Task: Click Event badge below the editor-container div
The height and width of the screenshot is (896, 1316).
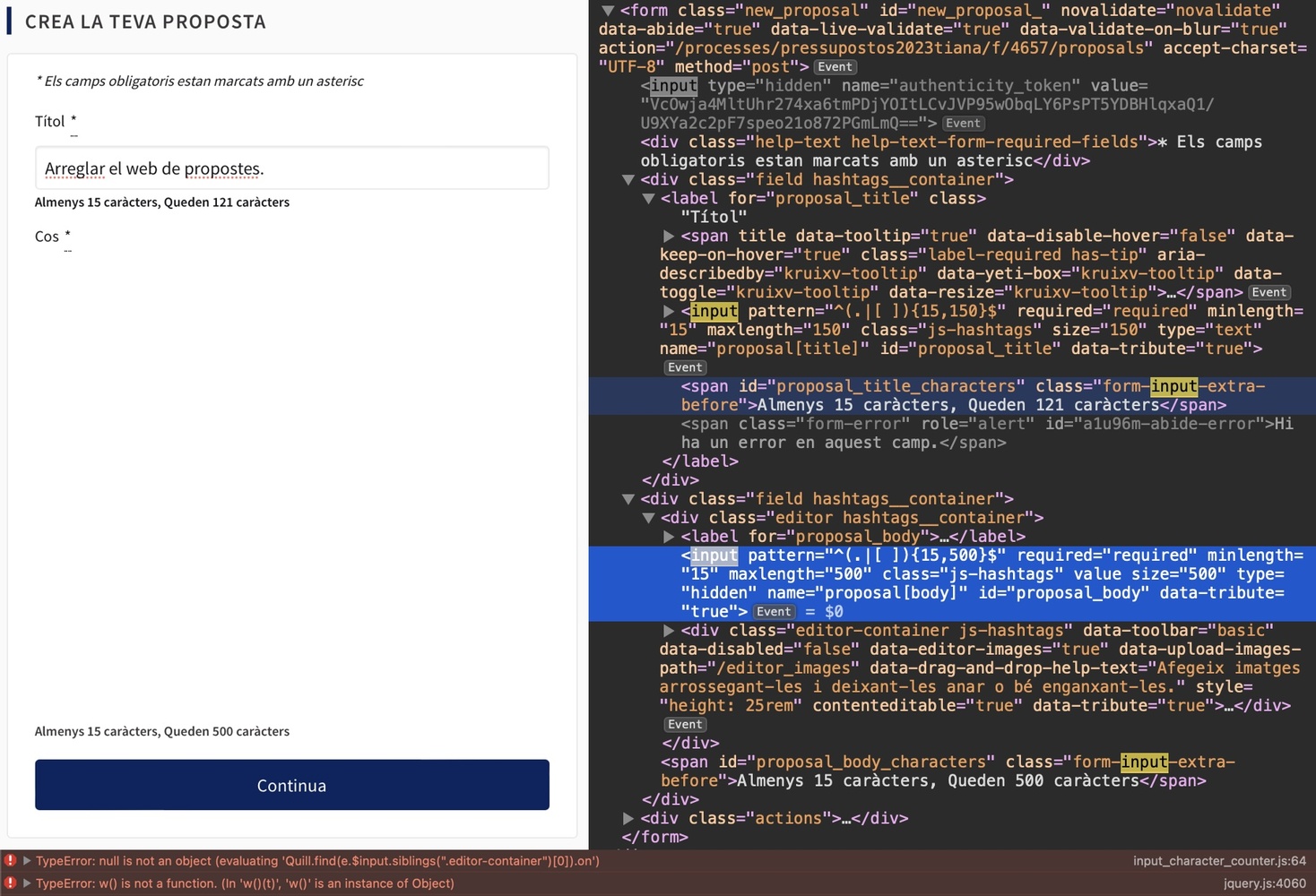Action: (685, 725)
